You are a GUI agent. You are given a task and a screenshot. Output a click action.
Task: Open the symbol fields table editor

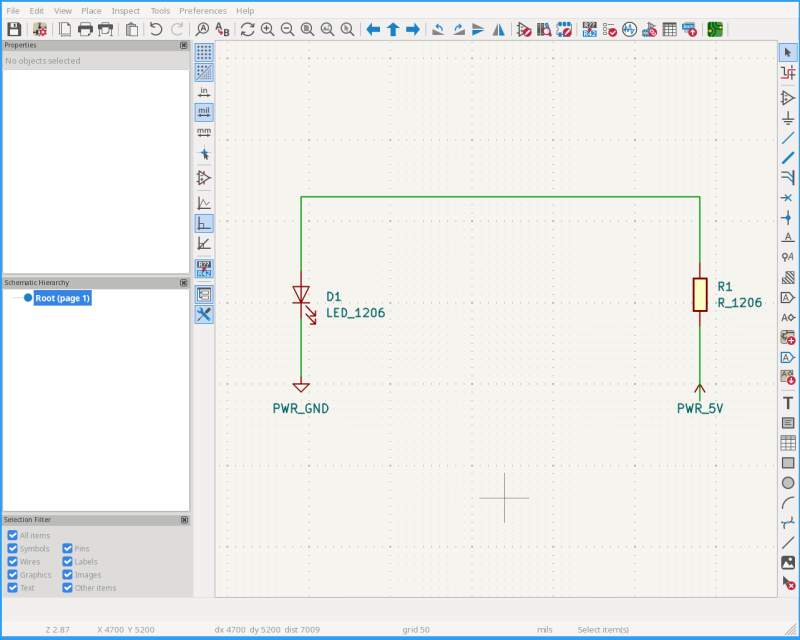click(x=672, y=29)
